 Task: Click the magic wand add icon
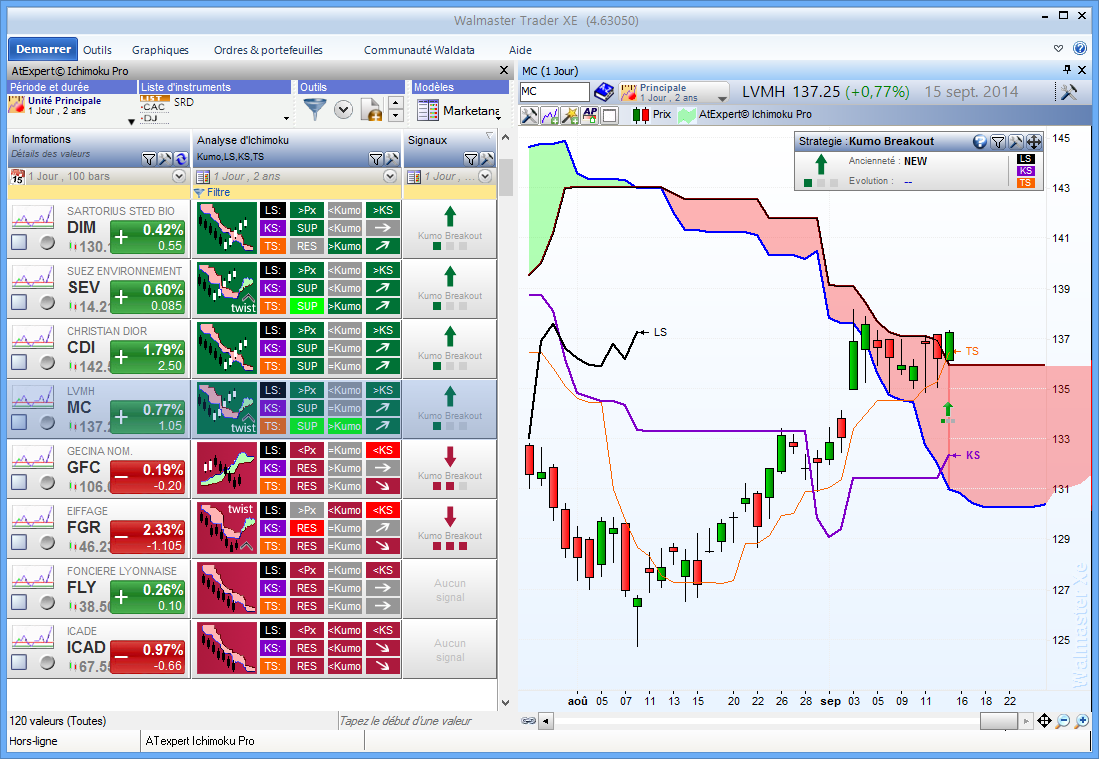click(x=570, y=115)
